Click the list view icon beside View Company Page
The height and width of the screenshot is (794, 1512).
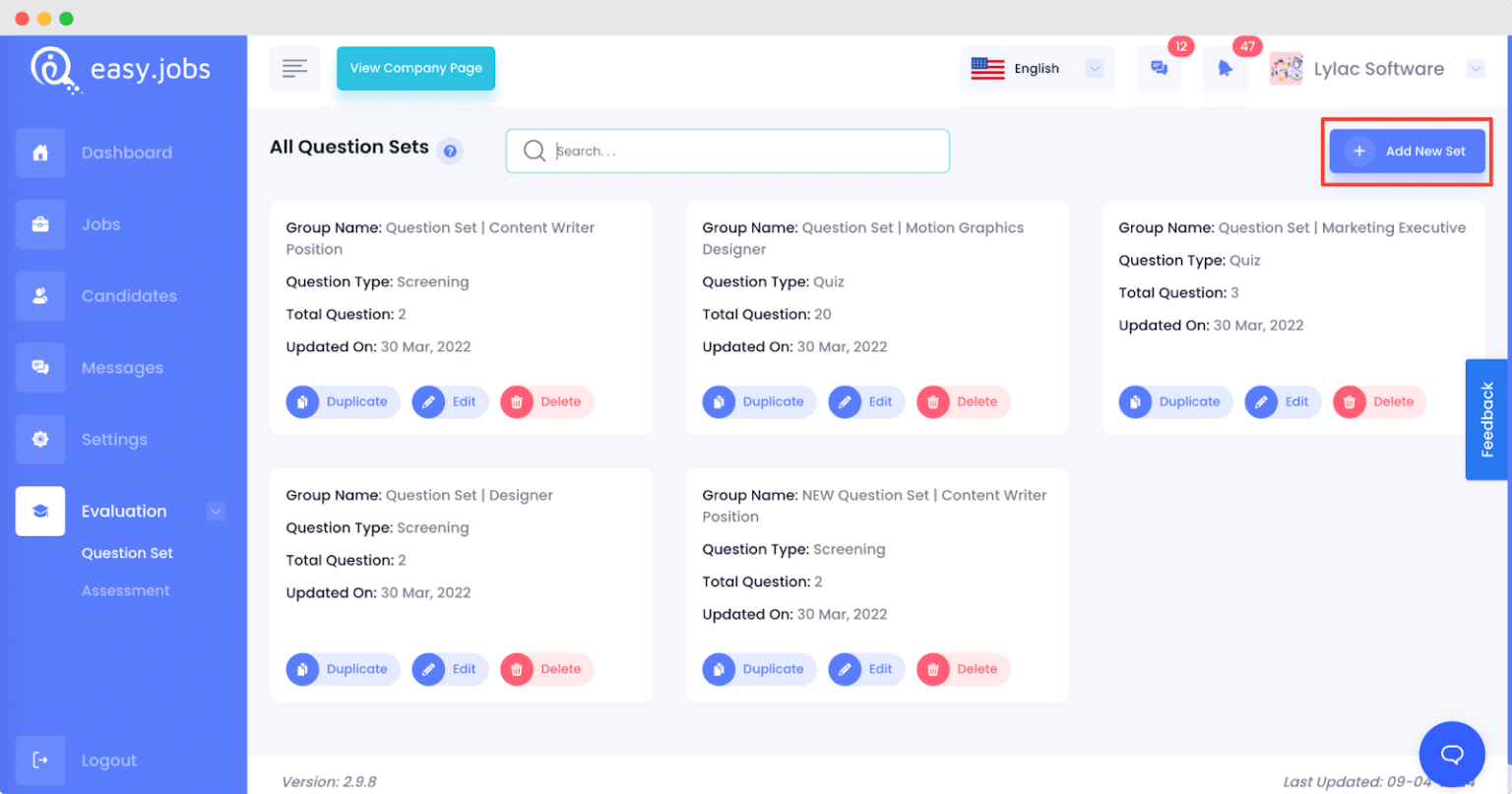tap(294, 68)
